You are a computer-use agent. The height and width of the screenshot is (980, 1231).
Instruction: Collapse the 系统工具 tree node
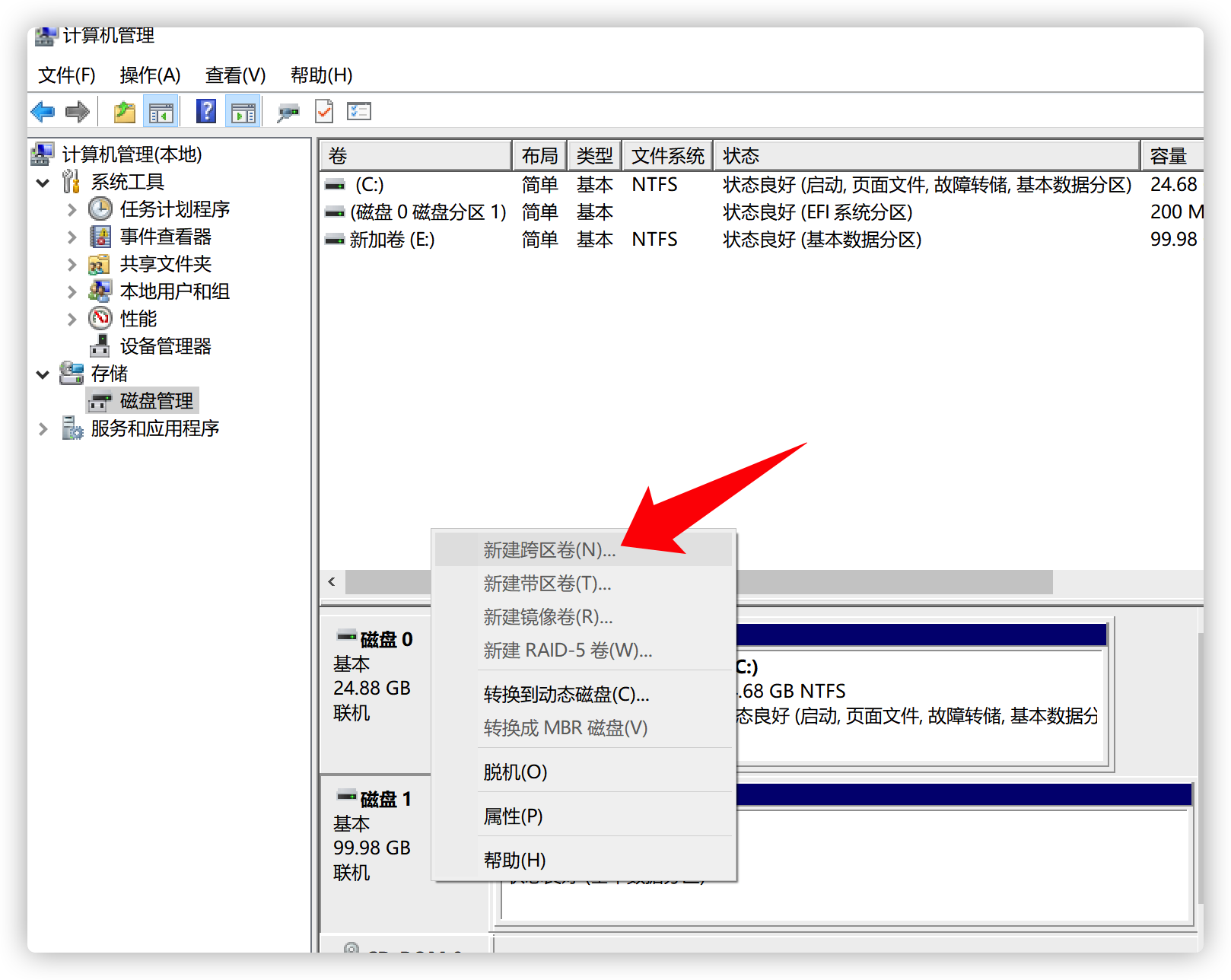point(43,183)
